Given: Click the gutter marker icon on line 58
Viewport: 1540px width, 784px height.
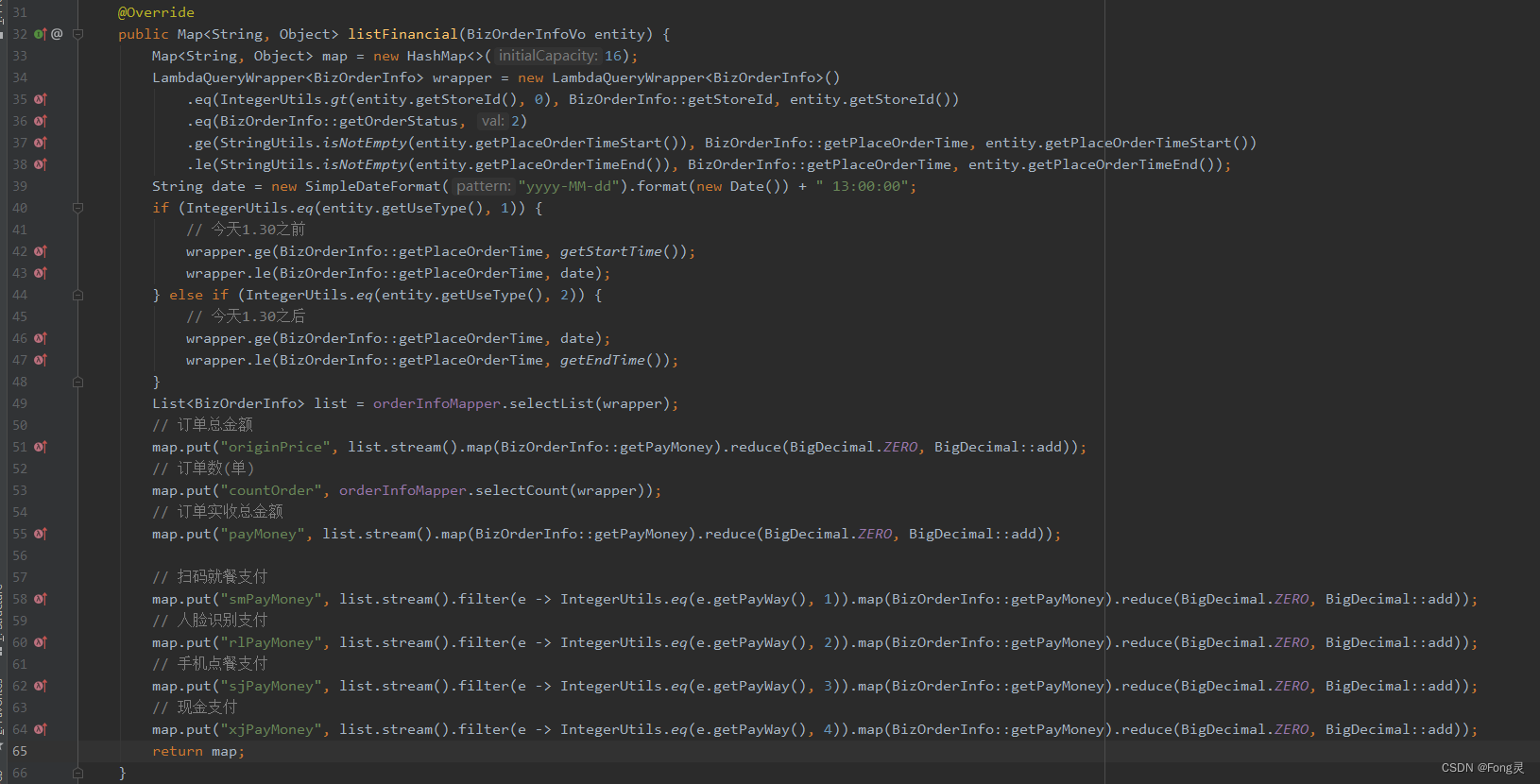Looking at the screenshot, I should click(x=41, y=599).
